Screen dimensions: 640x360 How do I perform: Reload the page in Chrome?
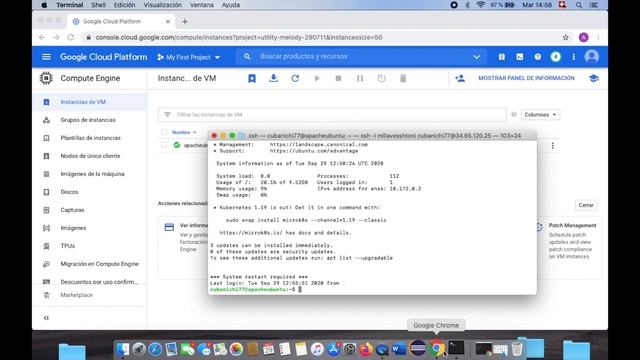[71, 38]
